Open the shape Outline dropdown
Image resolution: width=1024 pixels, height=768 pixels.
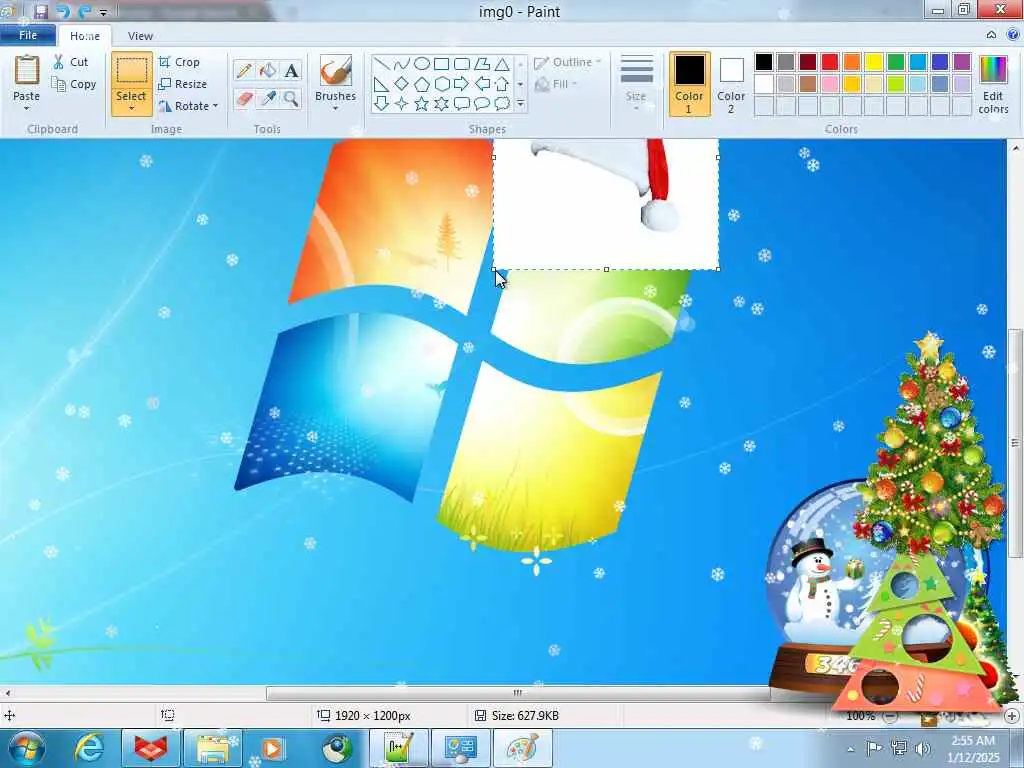tap(567, 63)
